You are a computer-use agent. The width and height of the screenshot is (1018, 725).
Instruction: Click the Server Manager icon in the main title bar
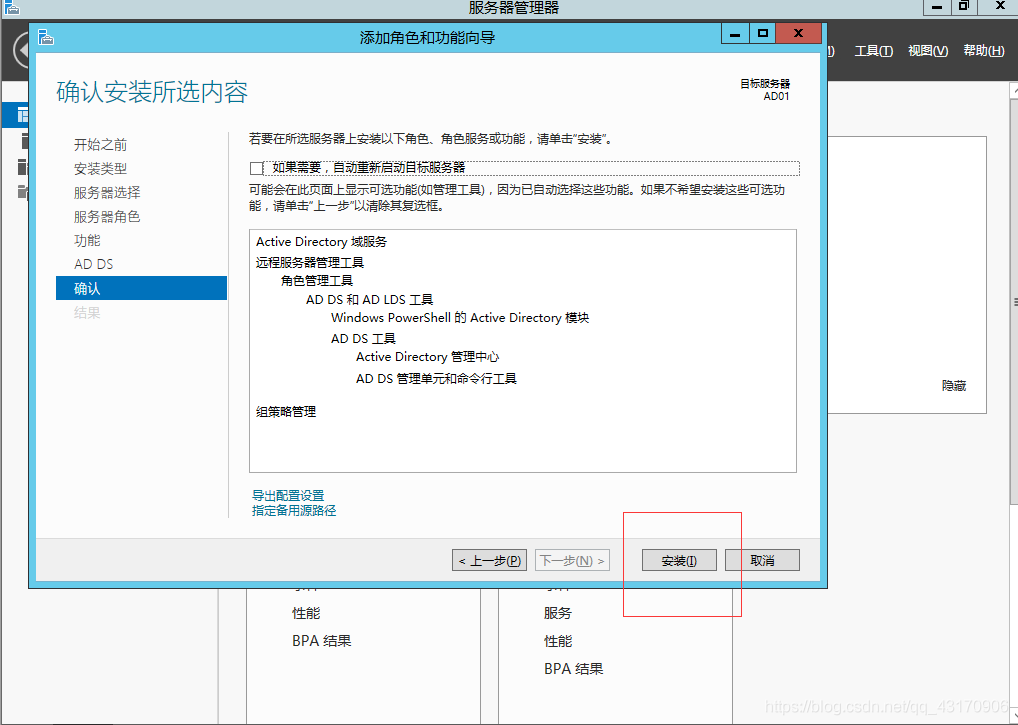click(11, 7)
